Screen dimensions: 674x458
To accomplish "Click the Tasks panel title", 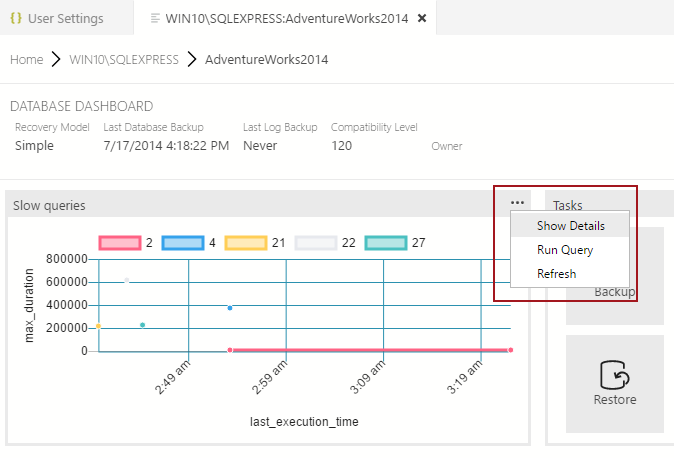I will tap(567, 205).
